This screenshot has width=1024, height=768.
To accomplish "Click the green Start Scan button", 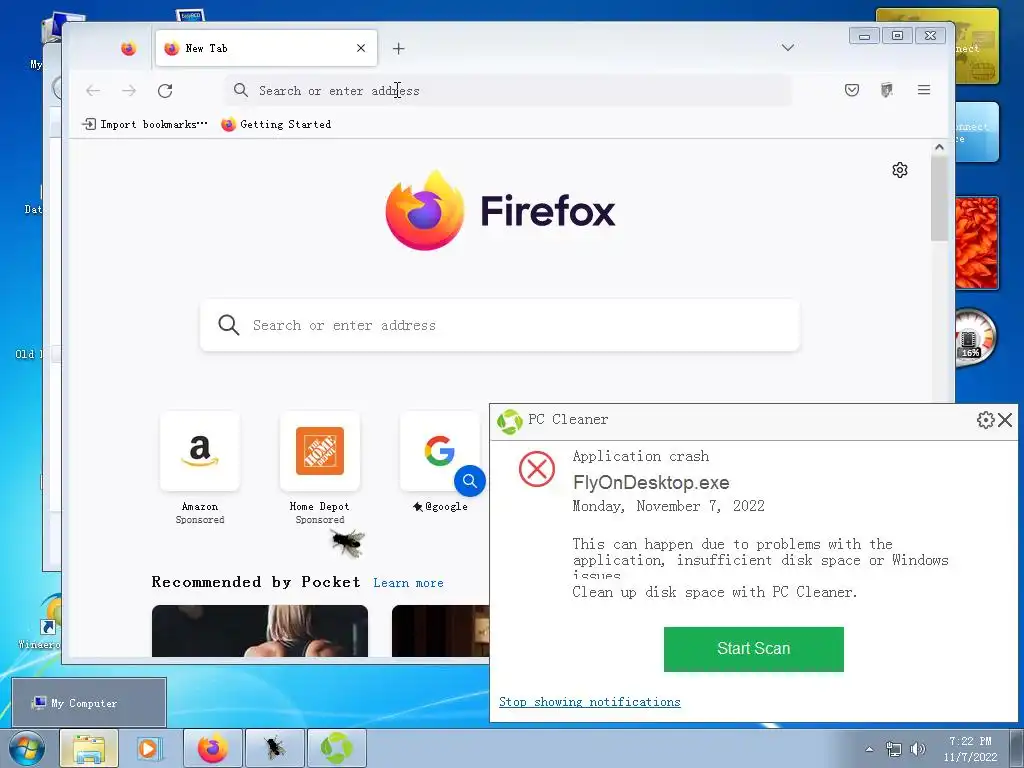I will (x=754, y=648).
